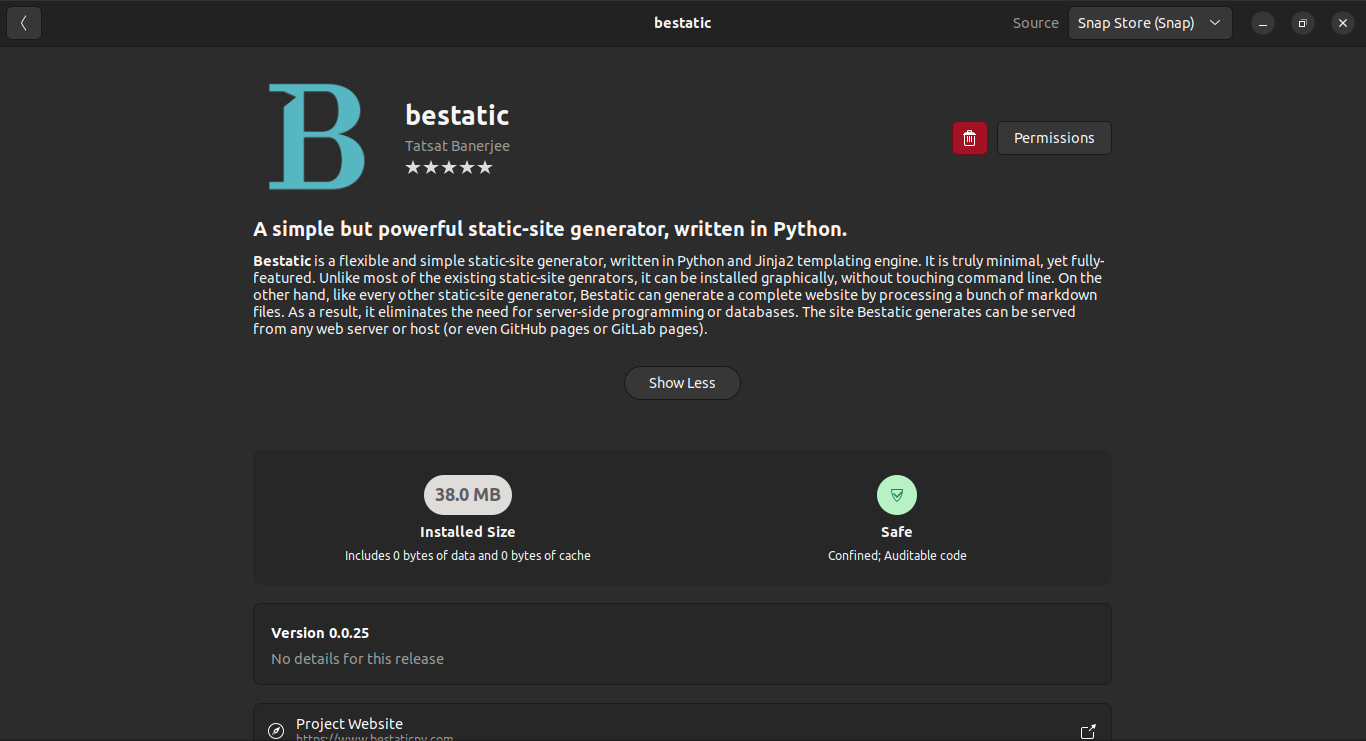The image size is (1366, 741).
Task: Click the five-star rating
Action: (449, 168)
